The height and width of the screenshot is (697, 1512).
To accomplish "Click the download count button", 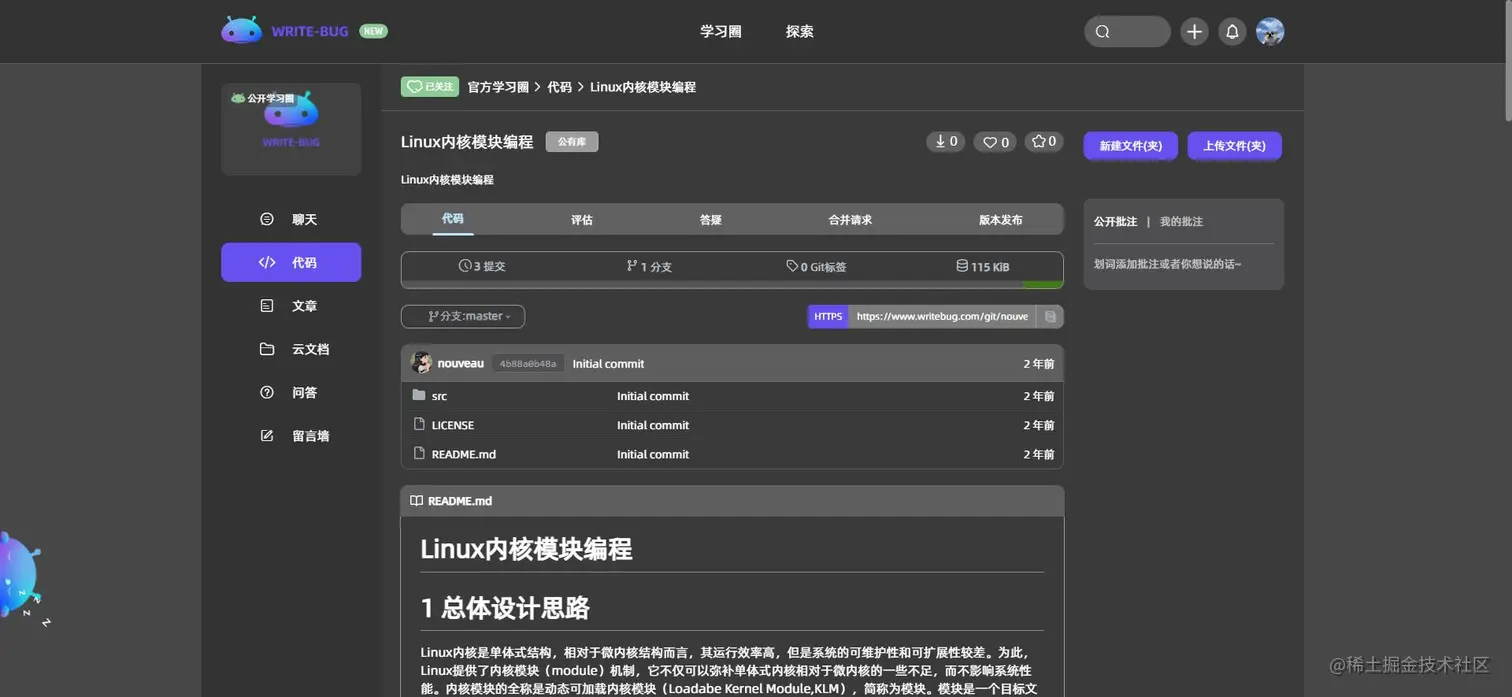I will (x=946, y=142).
